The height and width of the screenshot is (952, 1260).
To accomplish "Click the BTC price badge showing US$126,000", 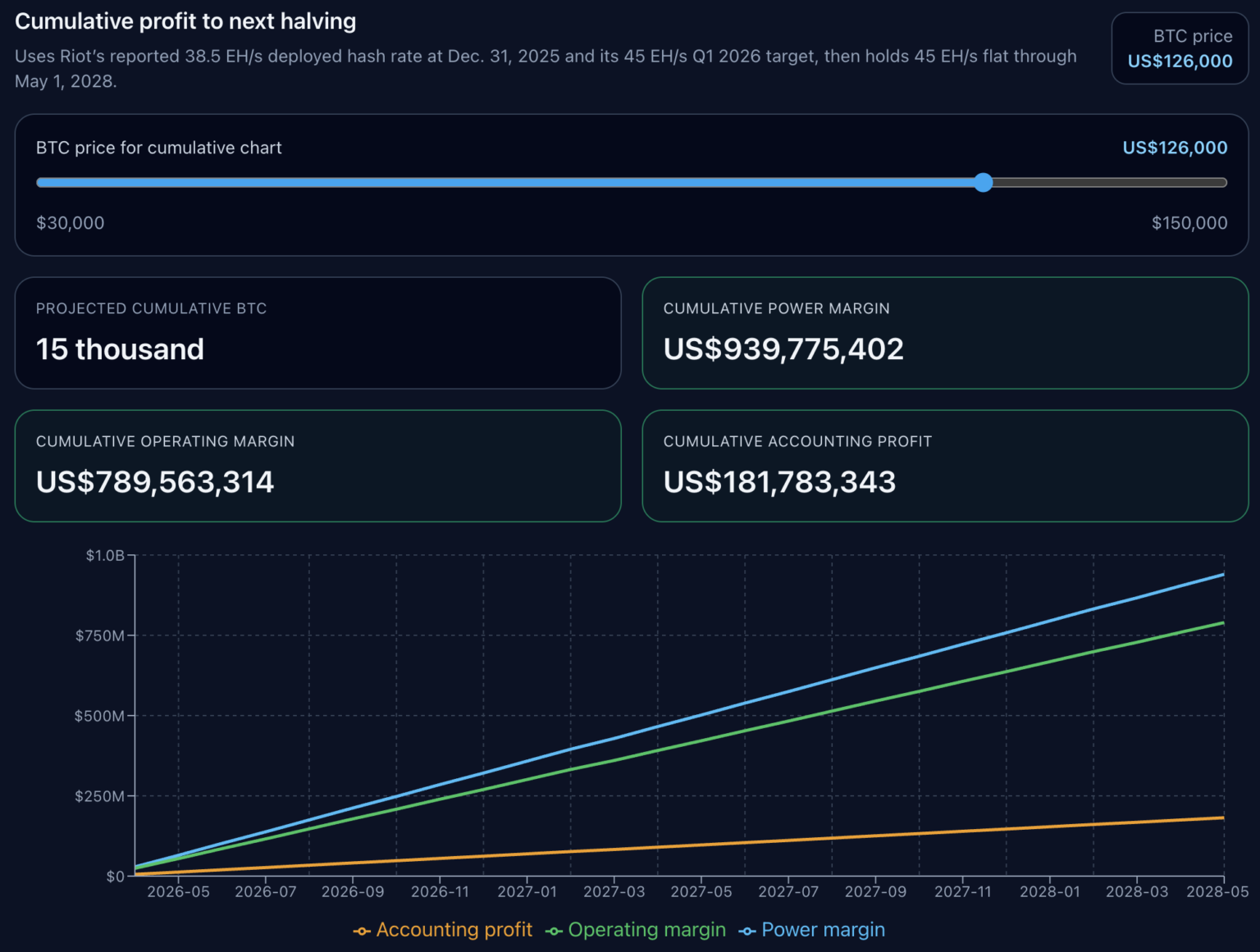I will (1180, 49).
